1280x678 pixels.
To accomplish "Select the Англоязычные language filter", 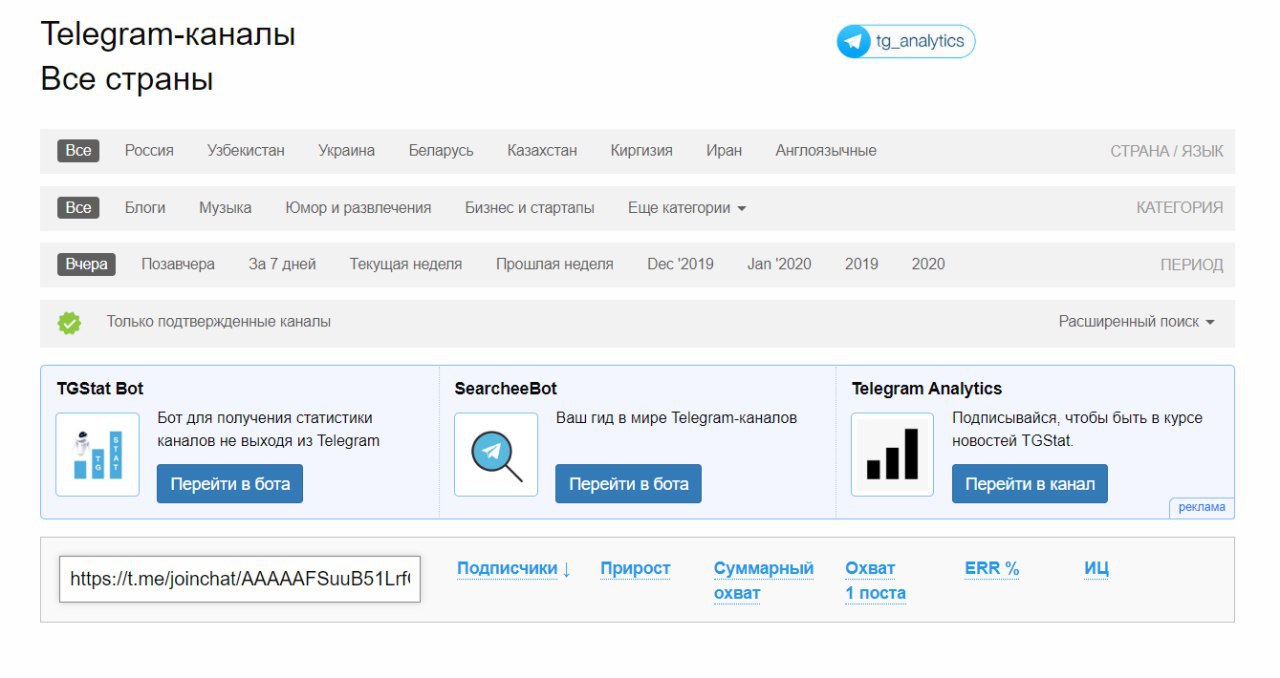I will coord(826,151).
